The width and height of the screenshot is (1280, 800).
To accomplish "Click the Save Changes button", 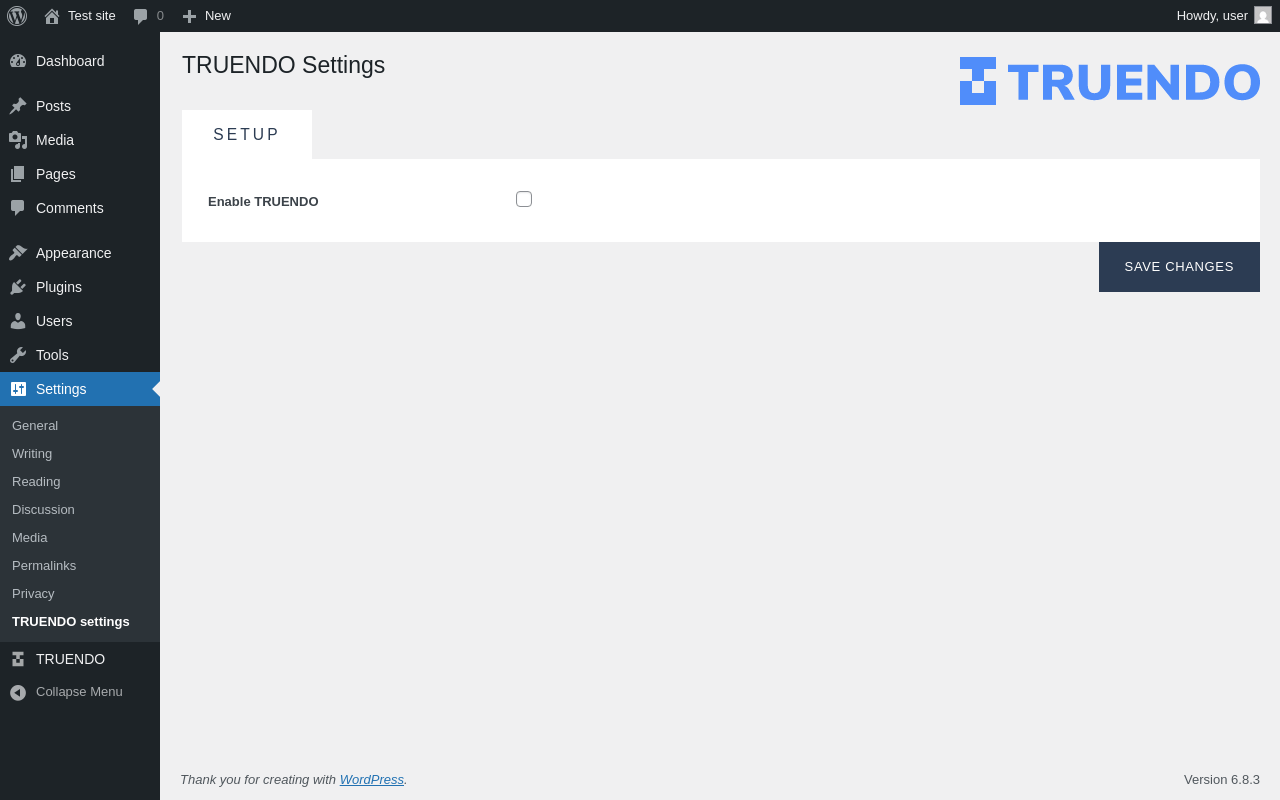I will [1179, 267].
